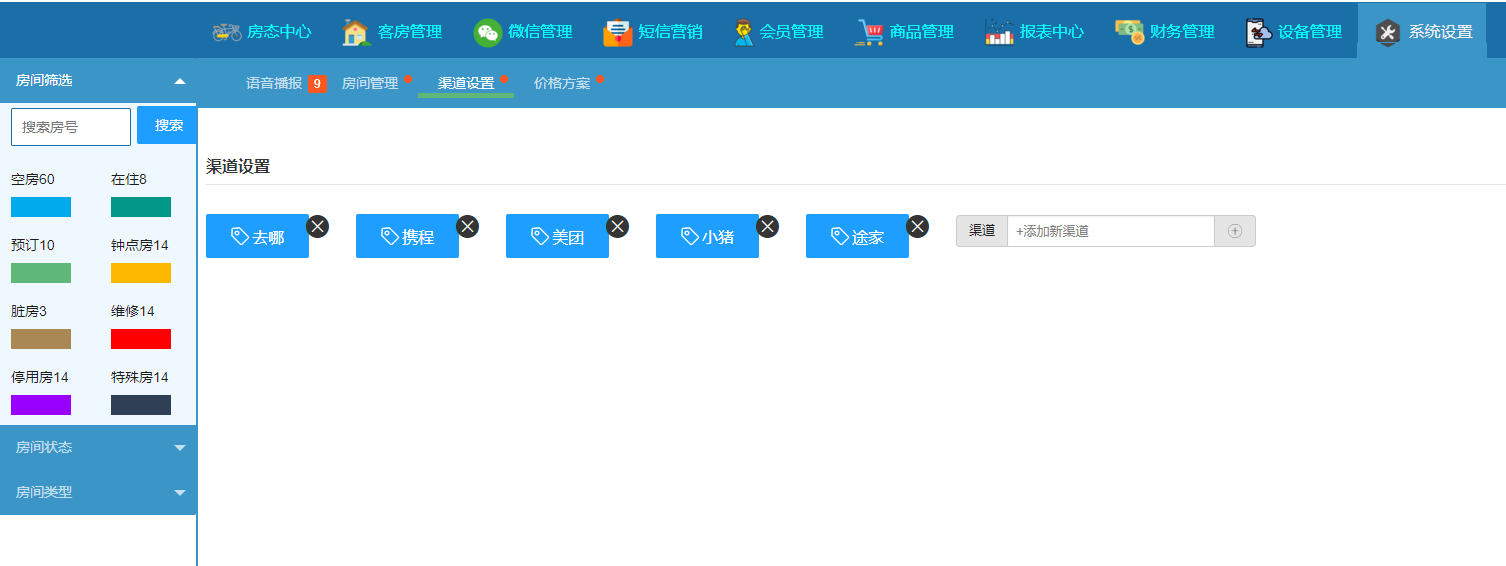
Task: Switch to the 价格方案 tab
Action: (x=562, y=84)
